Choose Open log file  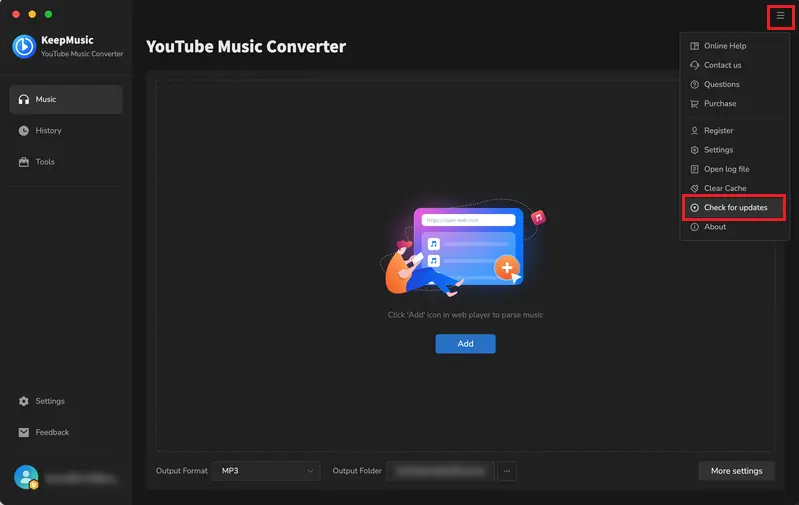(x=734, y=169)
